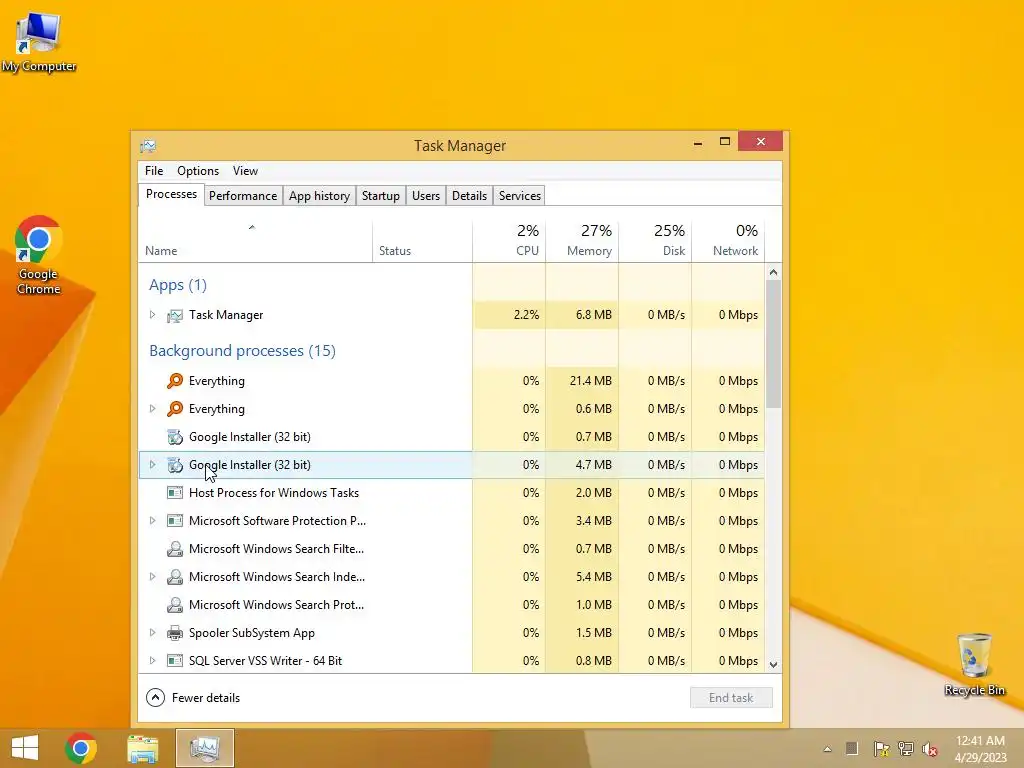Switch to the Startup tab

(x=381, y=196)
